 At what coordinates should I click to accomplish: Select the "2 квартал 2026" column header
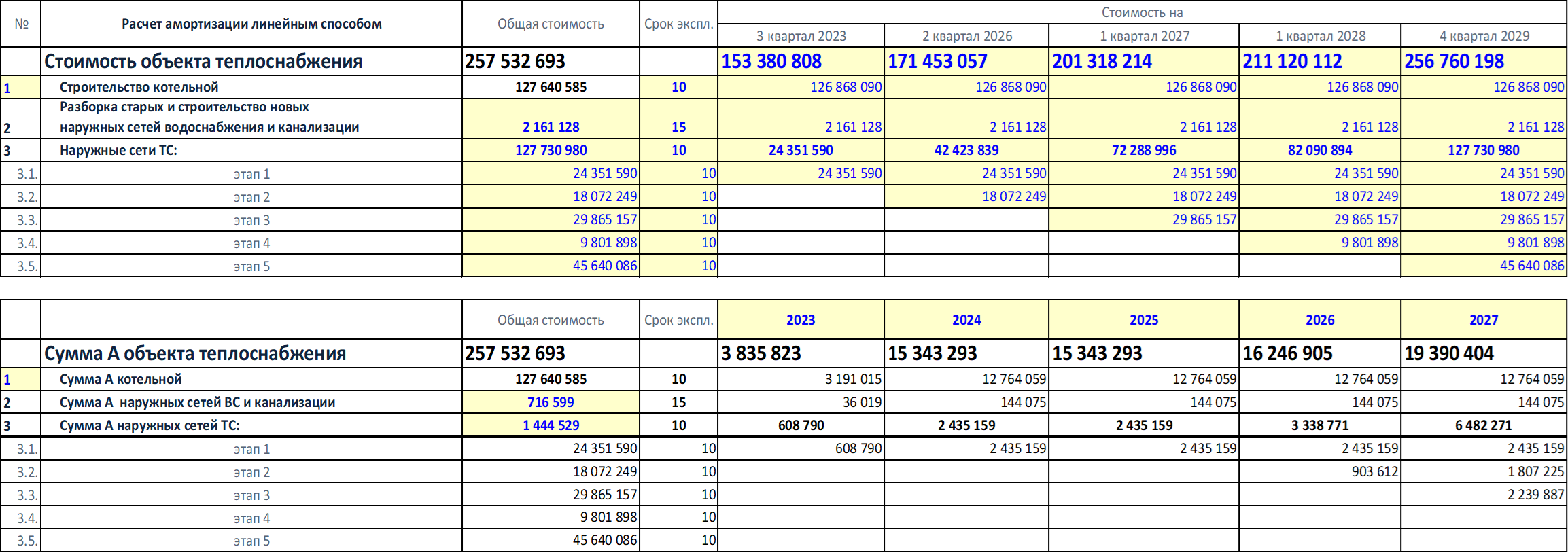coord(966,36)
